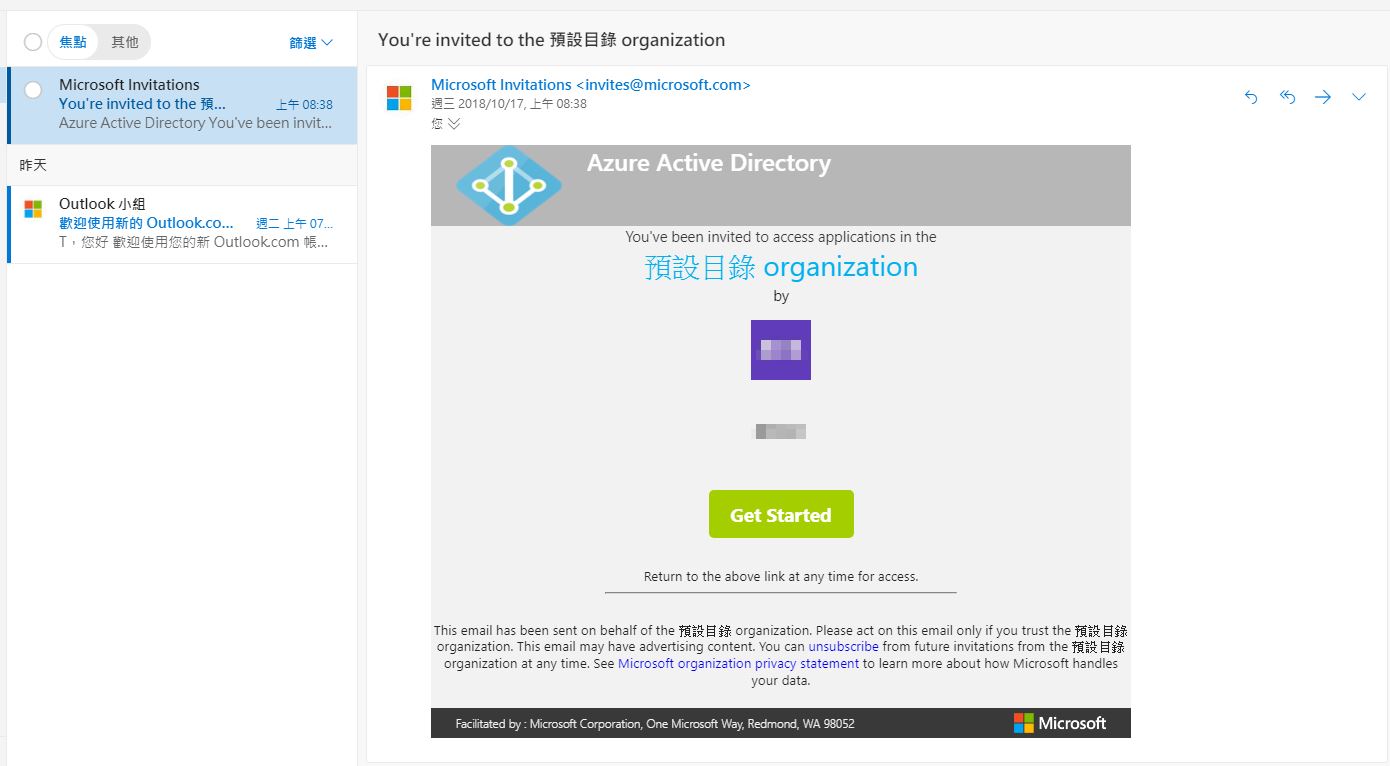The height and width of the screenshot is (766, 1390).
Task: Click the unsubscribe link
Action: (844, 647)
